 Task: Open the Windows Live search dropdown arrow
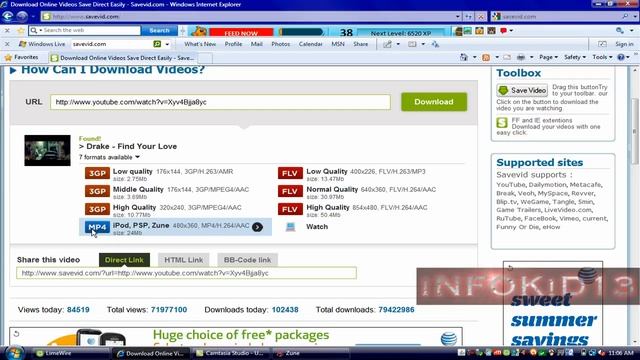[x=167, y=44]
